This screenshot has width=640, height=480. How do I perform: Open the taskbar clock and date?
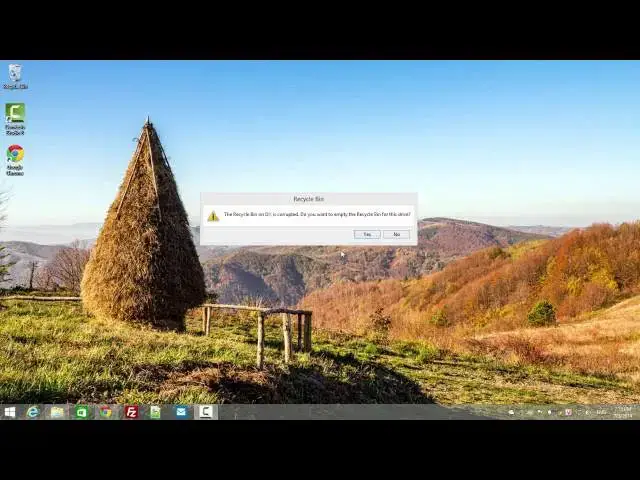[x=623, y=412]
